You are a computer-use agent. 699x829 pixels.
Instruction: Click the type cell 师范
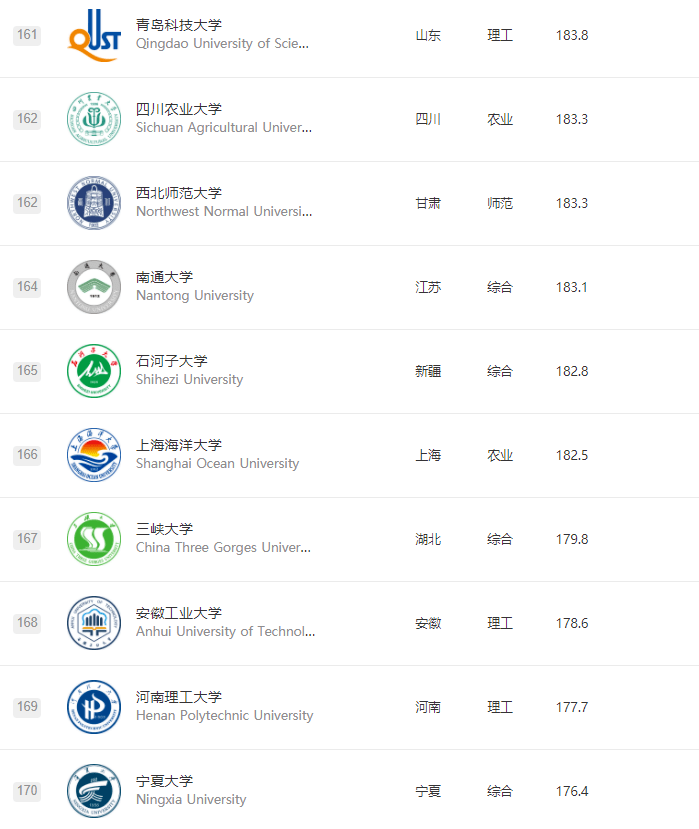tap(500, 204)
